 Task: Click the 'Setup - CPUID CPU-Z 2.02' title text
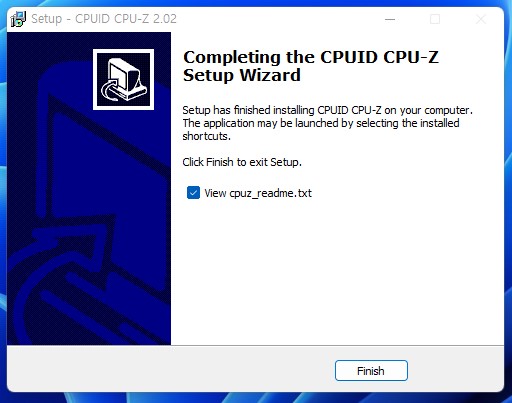104,19
